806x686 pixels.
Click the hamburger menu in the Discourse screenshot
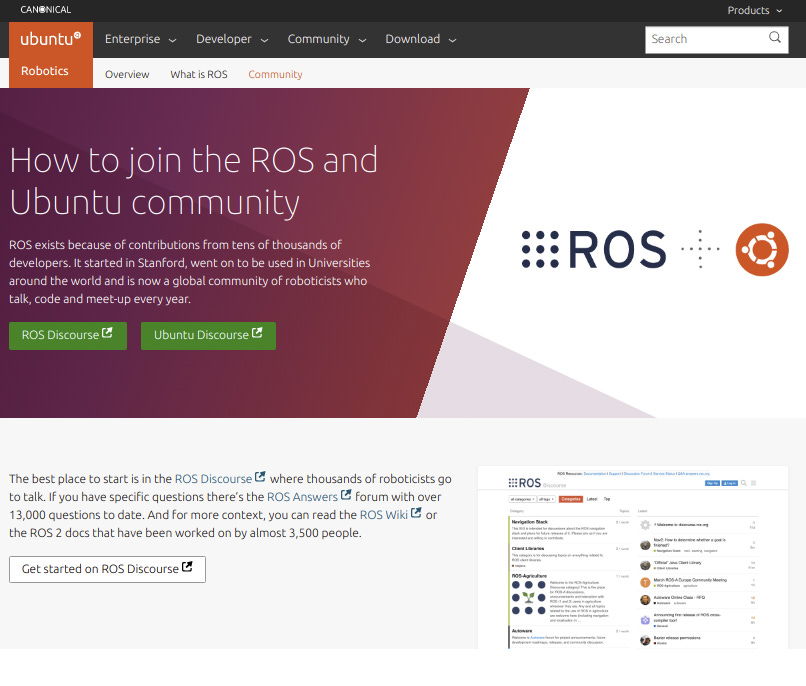(x=753, y=481)
